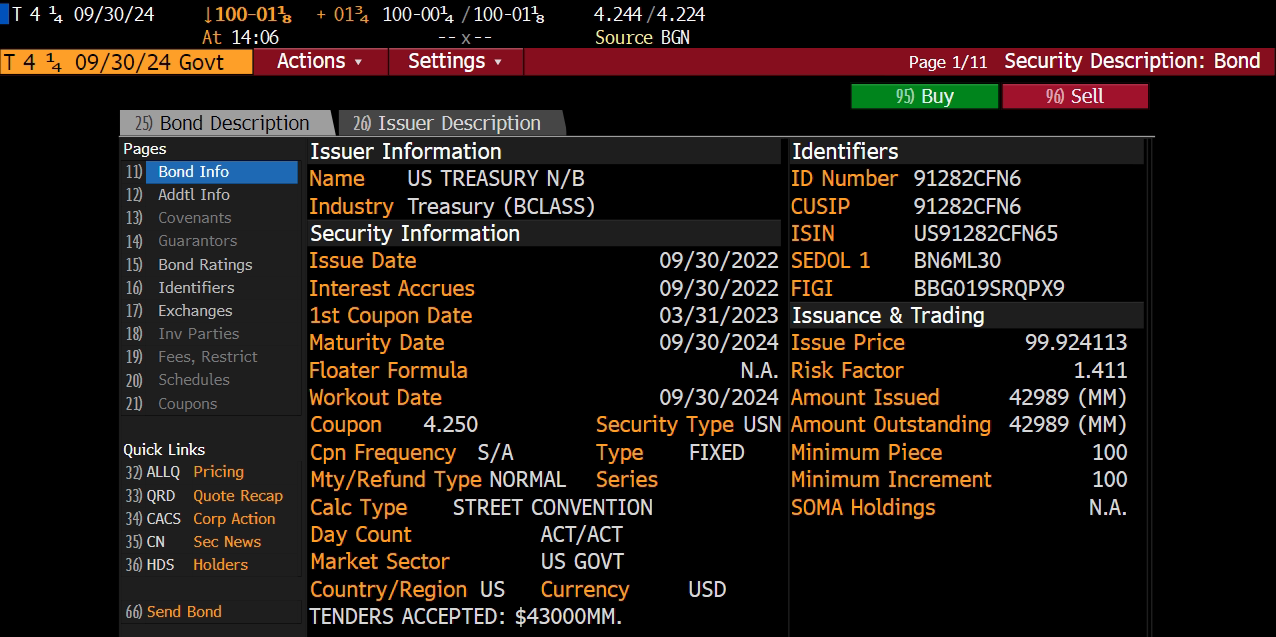Click the Mty/Refund Type label
Image resolution: width=1276 pixels, height=637 pixels.
(396, 479)
